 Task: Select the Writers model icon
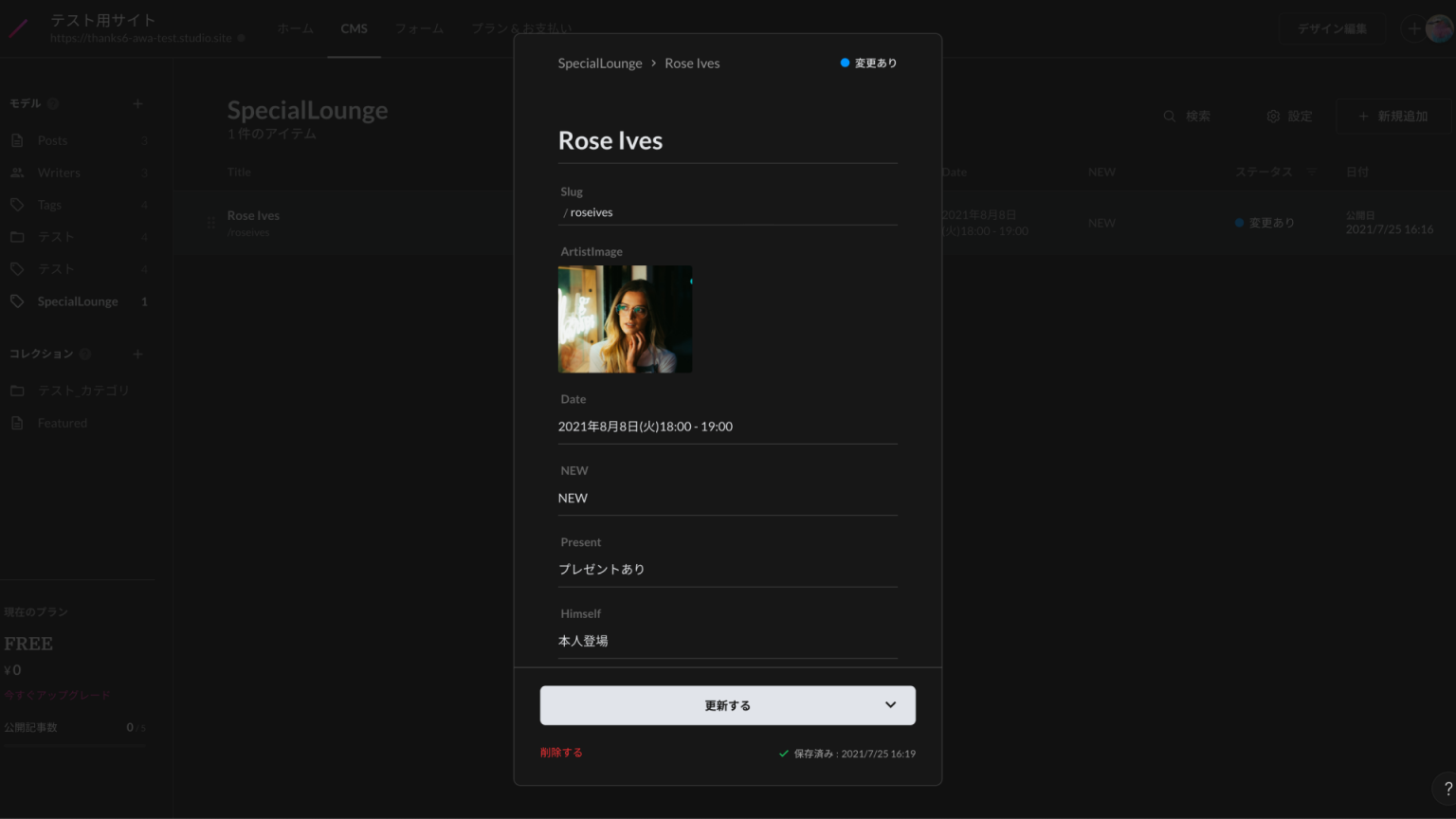tap(16, 172)
